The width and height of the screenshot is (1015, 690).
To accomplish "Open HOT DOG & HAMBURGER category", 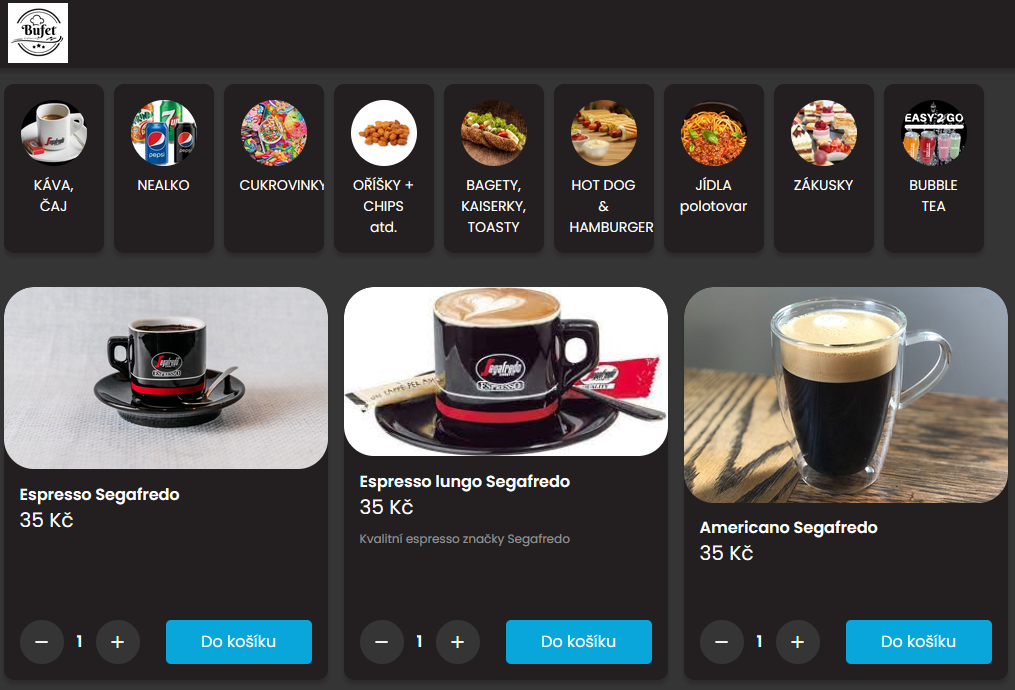I will [604, 168].
